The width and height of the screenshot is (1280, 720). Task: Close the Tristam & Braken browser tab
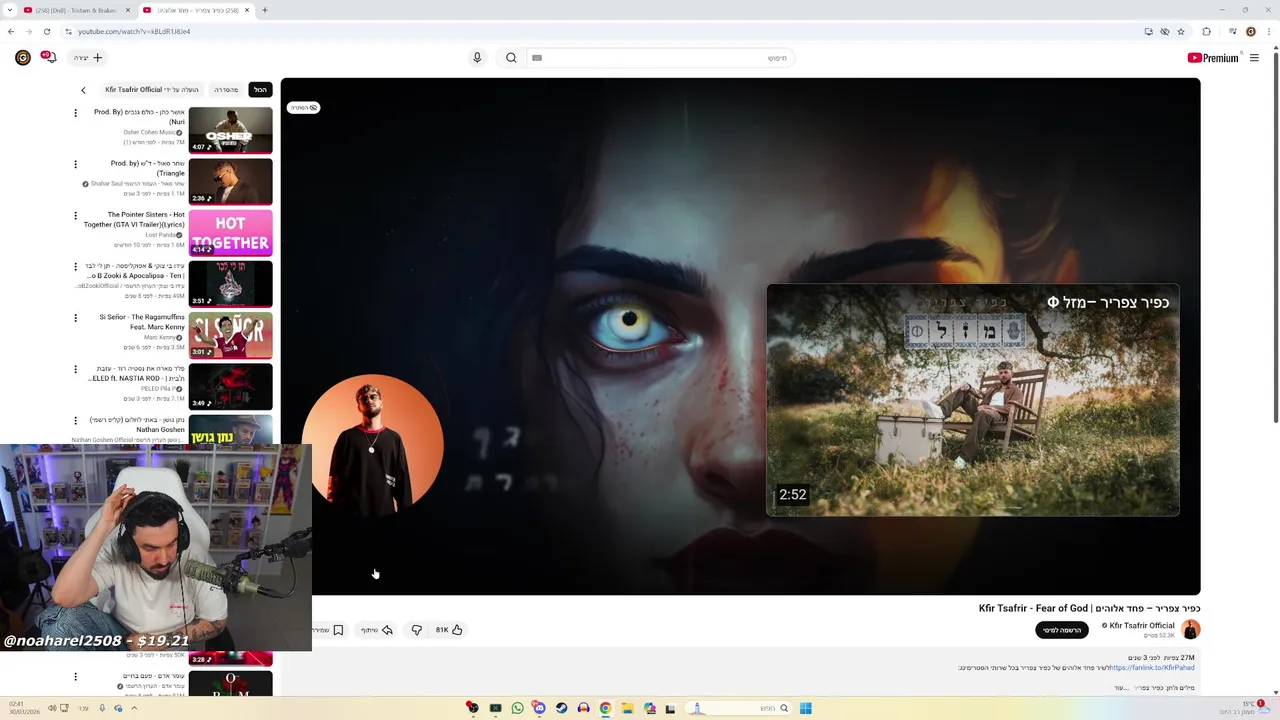click(128, 10)
